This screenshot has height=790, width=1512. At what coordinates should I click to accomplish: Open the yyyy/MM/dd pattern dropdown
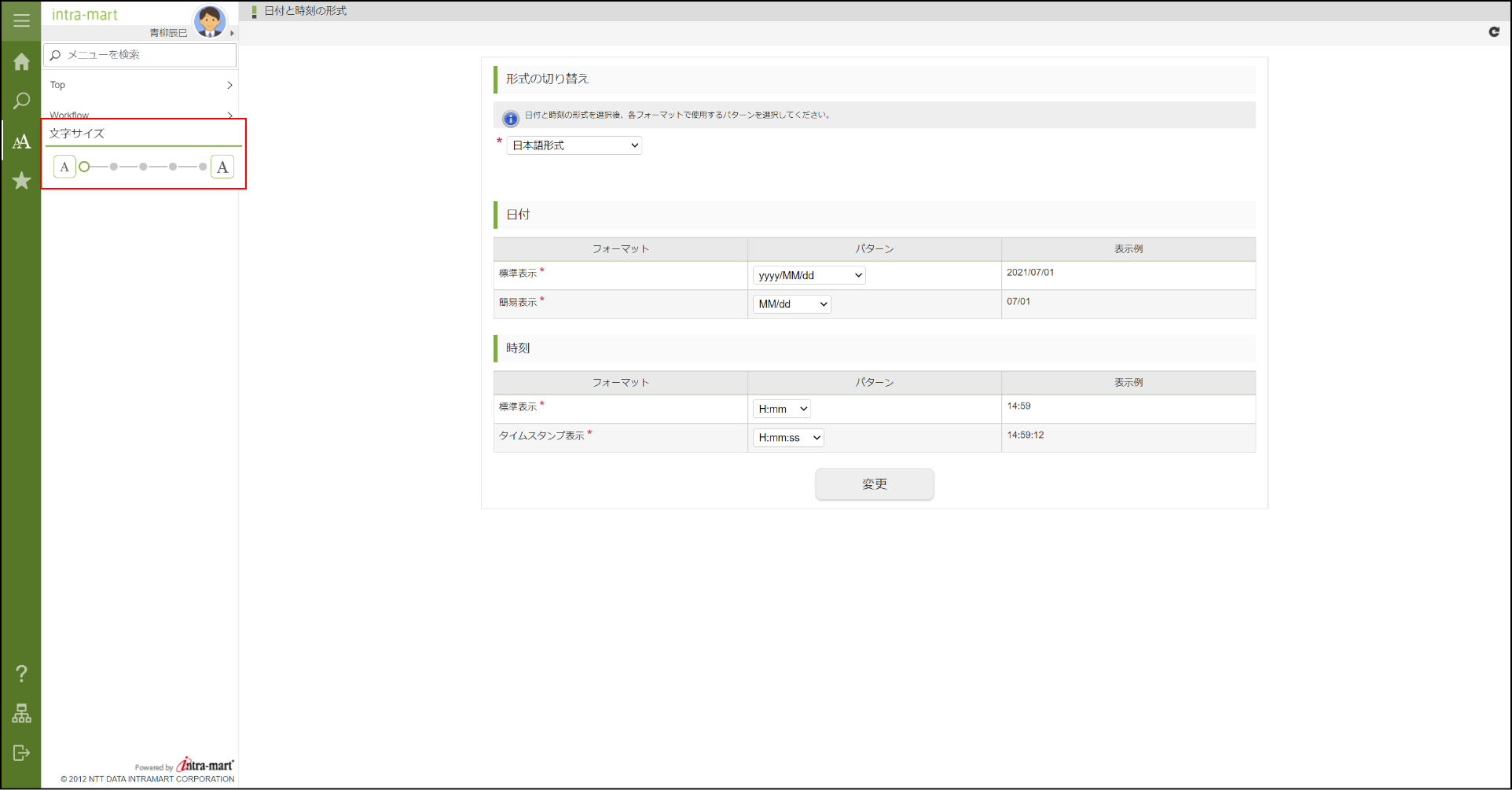pos(808,275)
